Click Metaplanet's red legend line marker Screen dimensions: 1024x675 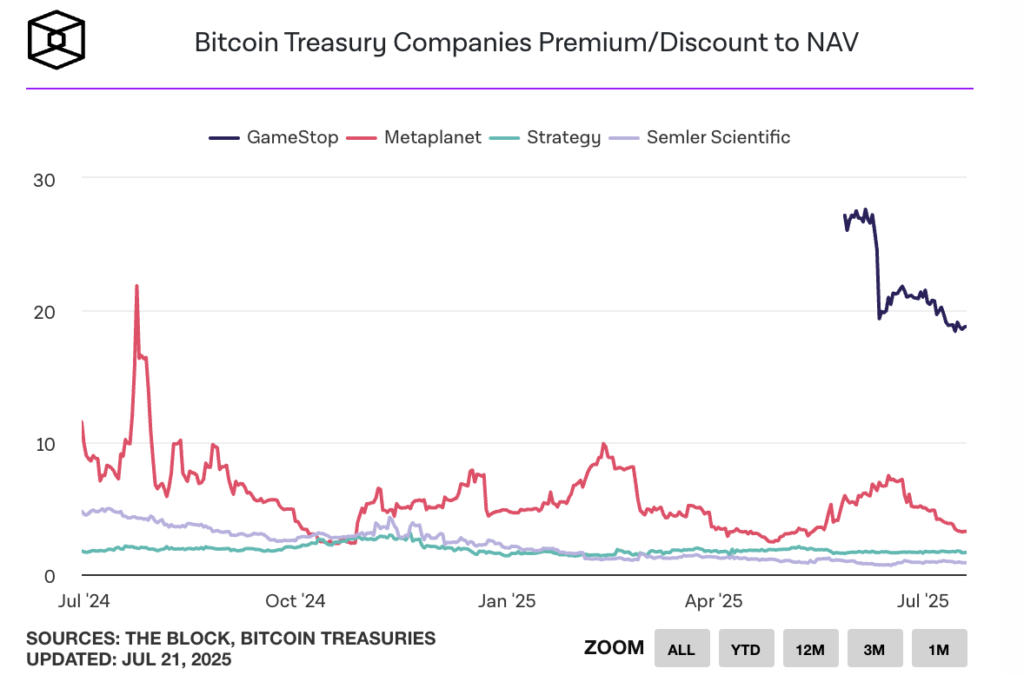click(x=364, y=137)
